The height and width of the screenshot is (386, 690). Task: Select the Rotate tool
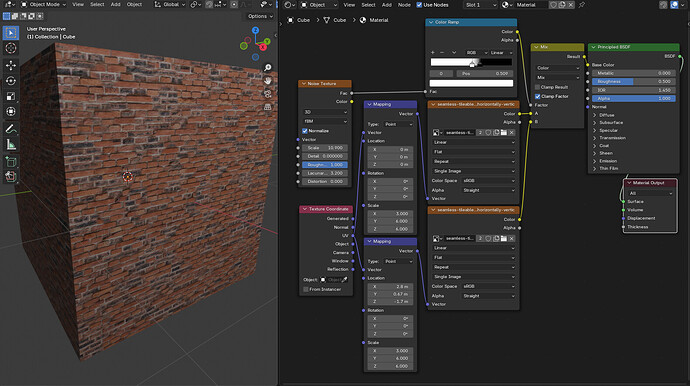coord(11,81)
